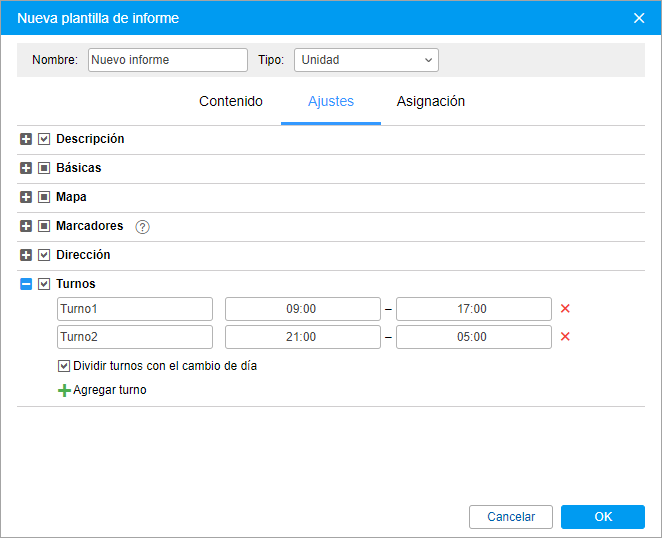The width and height of the screenshot is (662, 538).
Task: Toggle Dividir turnos con el cambio de día
Action: (63, 366)
